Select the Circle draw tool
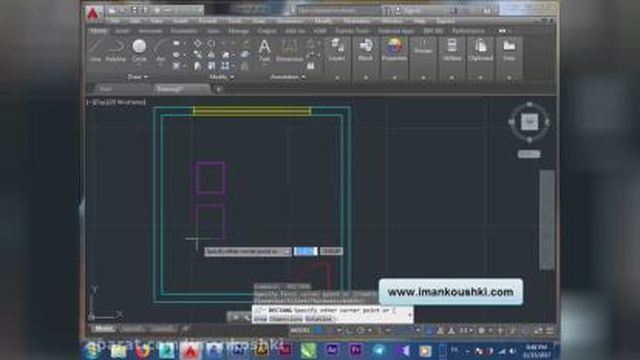Image resolution: width=640 pixels, height=360 pixels. (x=139, y=50)
